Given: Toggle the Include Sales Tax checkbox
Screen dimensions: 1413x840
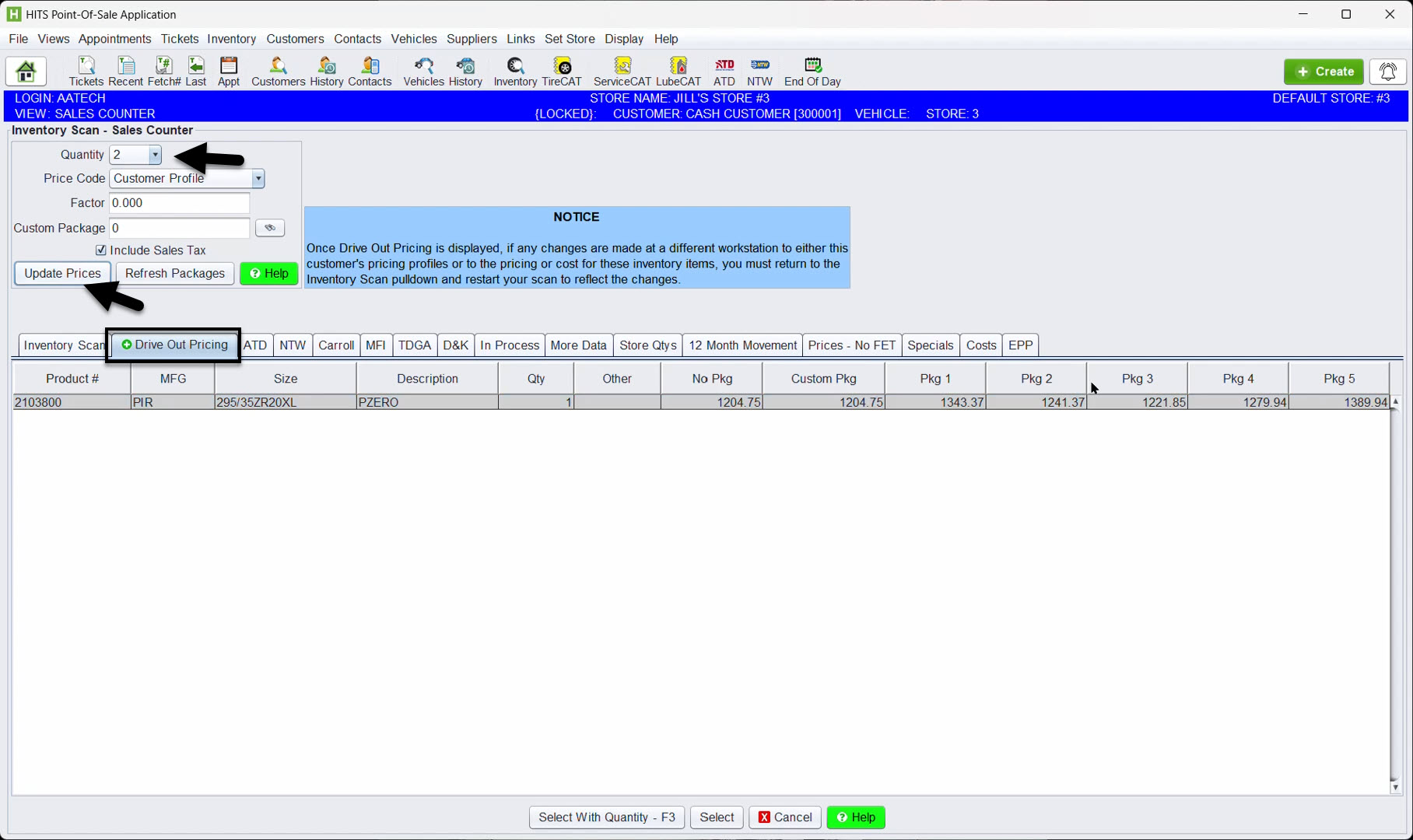Looking at the screenshot, I should point(101,250).
